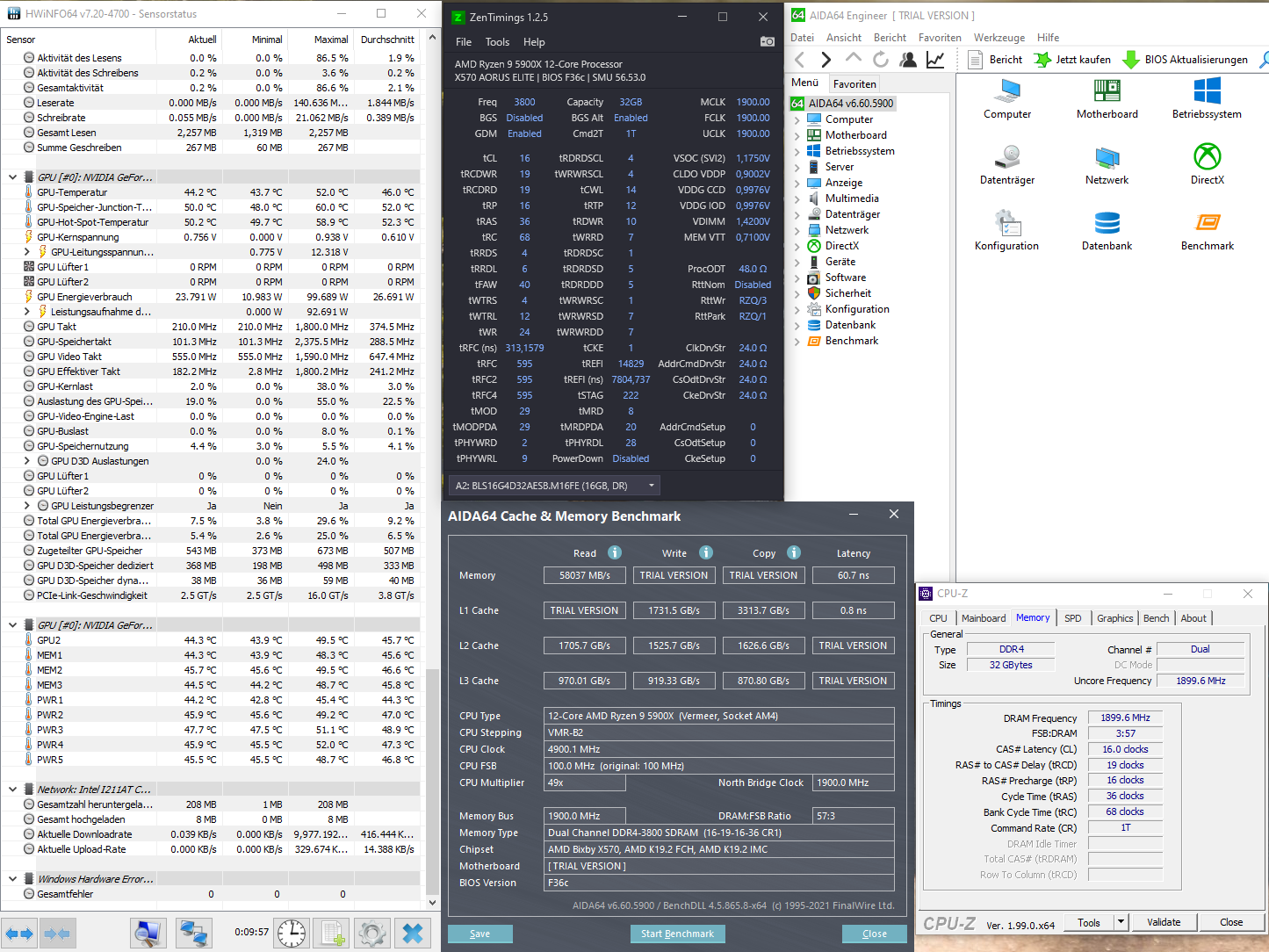This screenshot has width=1269, height=952.
Task: Open ZenTimings File menu
Action: [464, 42]
